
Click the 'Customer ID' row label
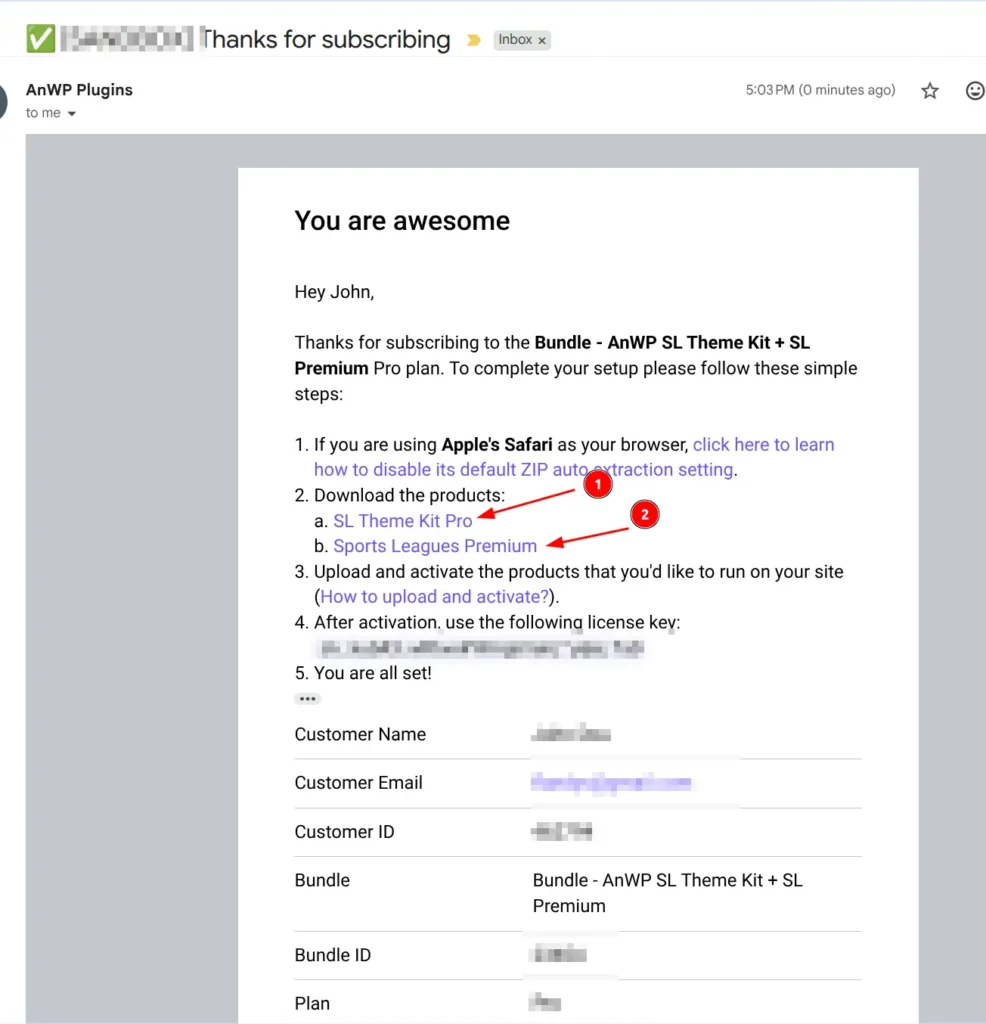tap(344, 831)
